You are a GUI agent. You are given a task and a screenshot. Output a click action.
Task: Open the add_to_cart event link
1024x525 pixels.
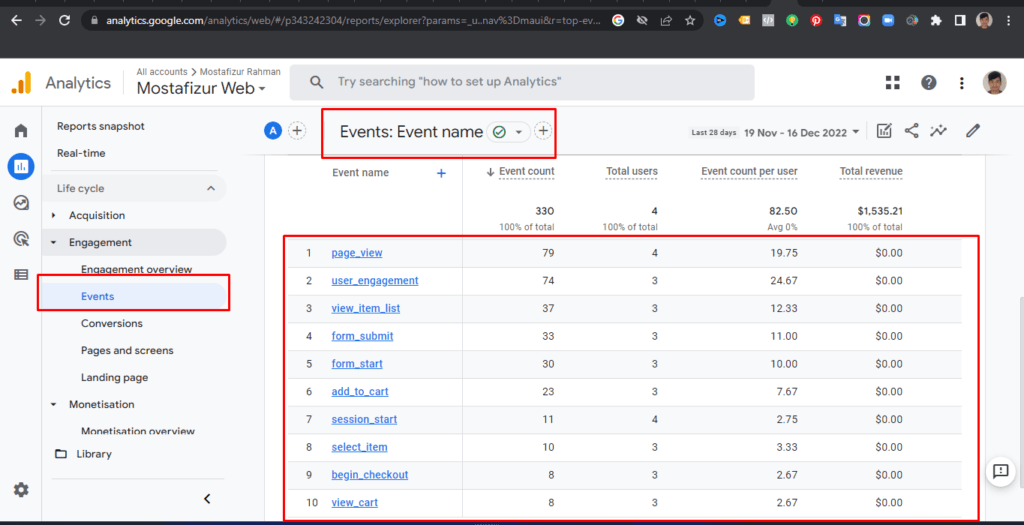pyautogui.click(x=360, y=392)
